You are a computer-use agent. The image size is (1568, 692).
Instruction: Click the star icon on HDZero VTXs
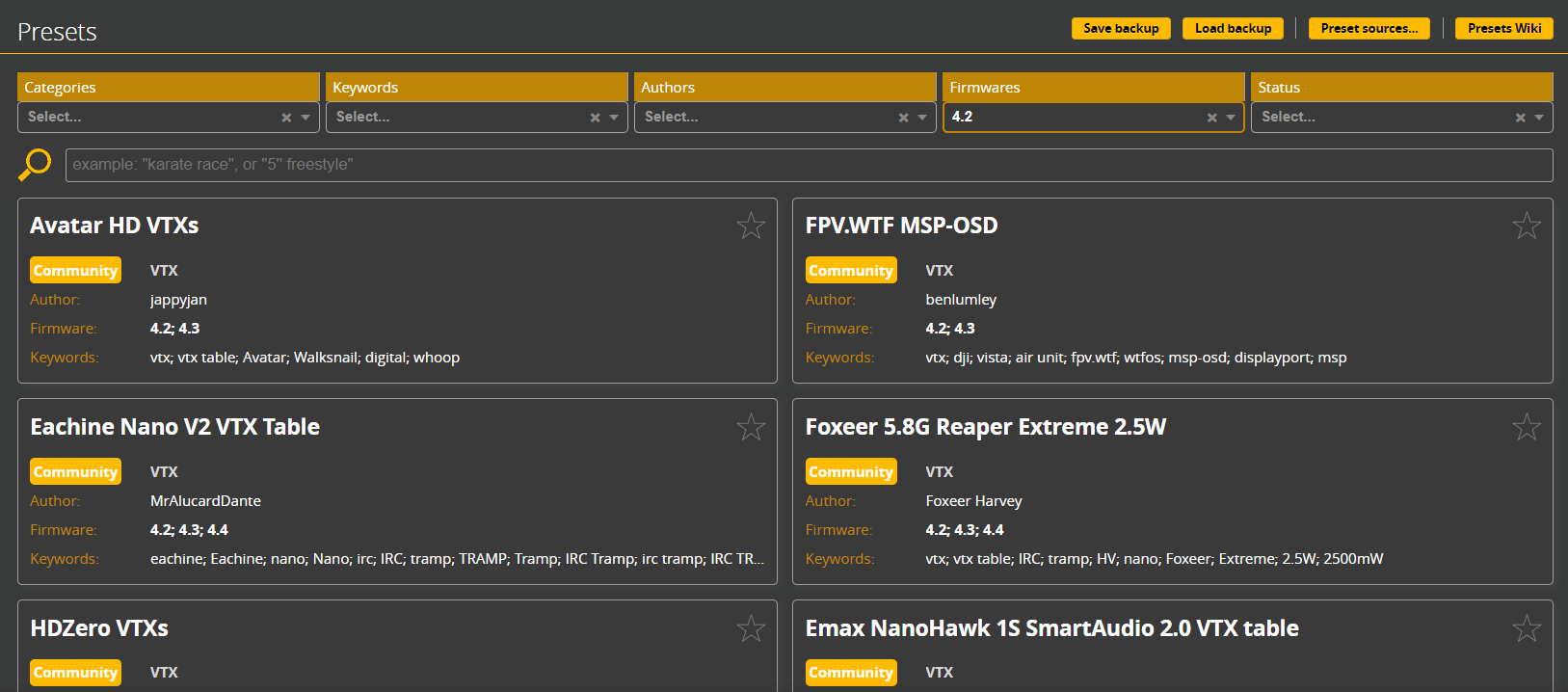coord(751,628)
